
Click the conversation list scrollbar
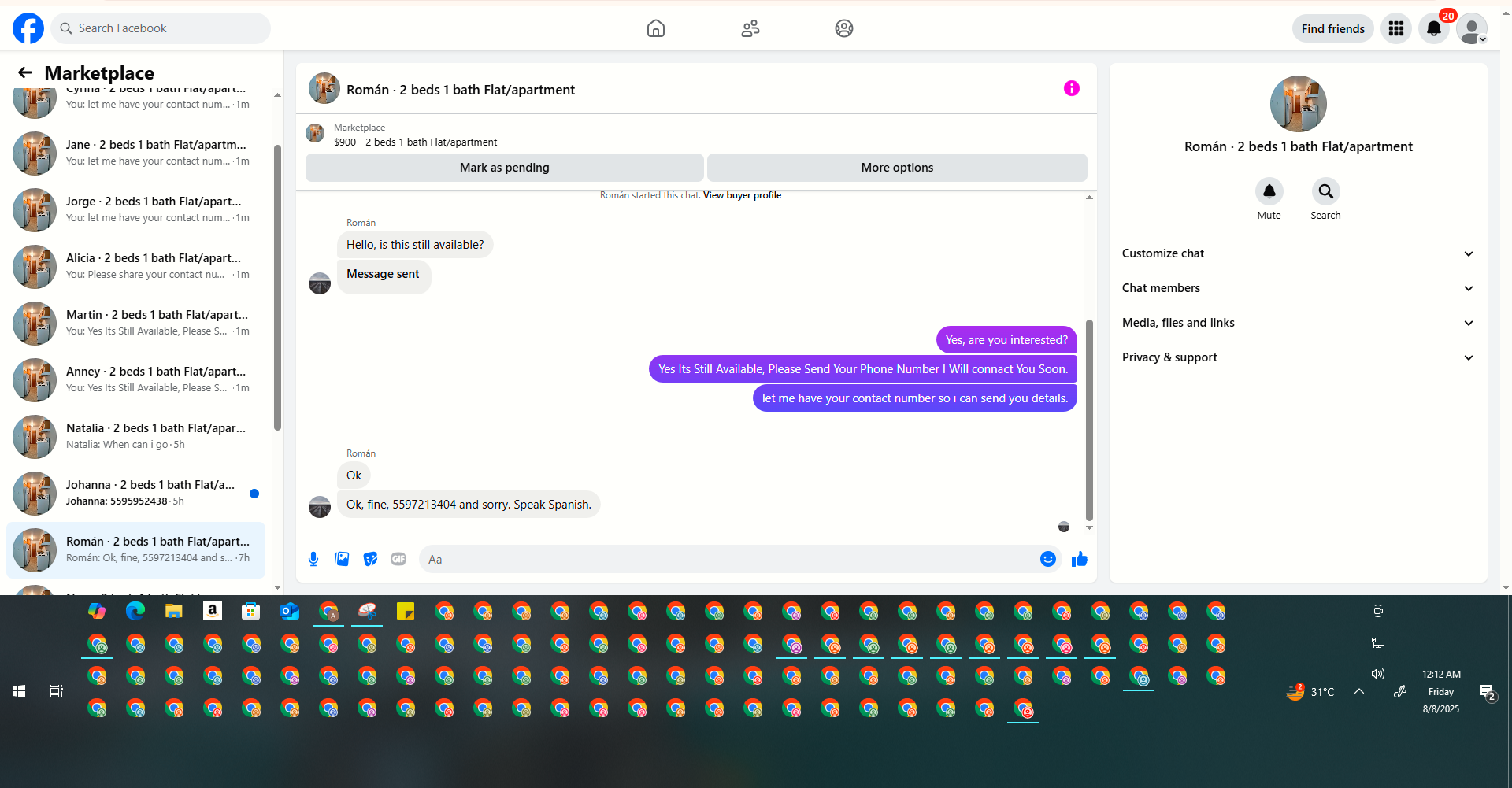[277, 287]
